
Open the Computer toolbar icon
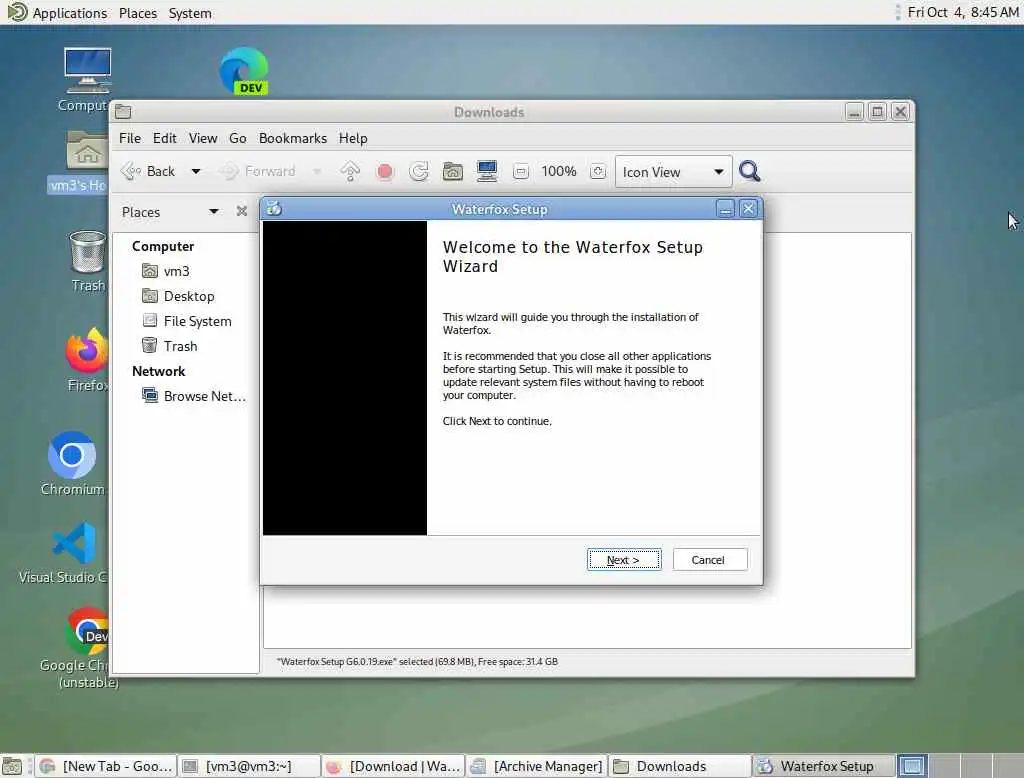pos(487,171)
